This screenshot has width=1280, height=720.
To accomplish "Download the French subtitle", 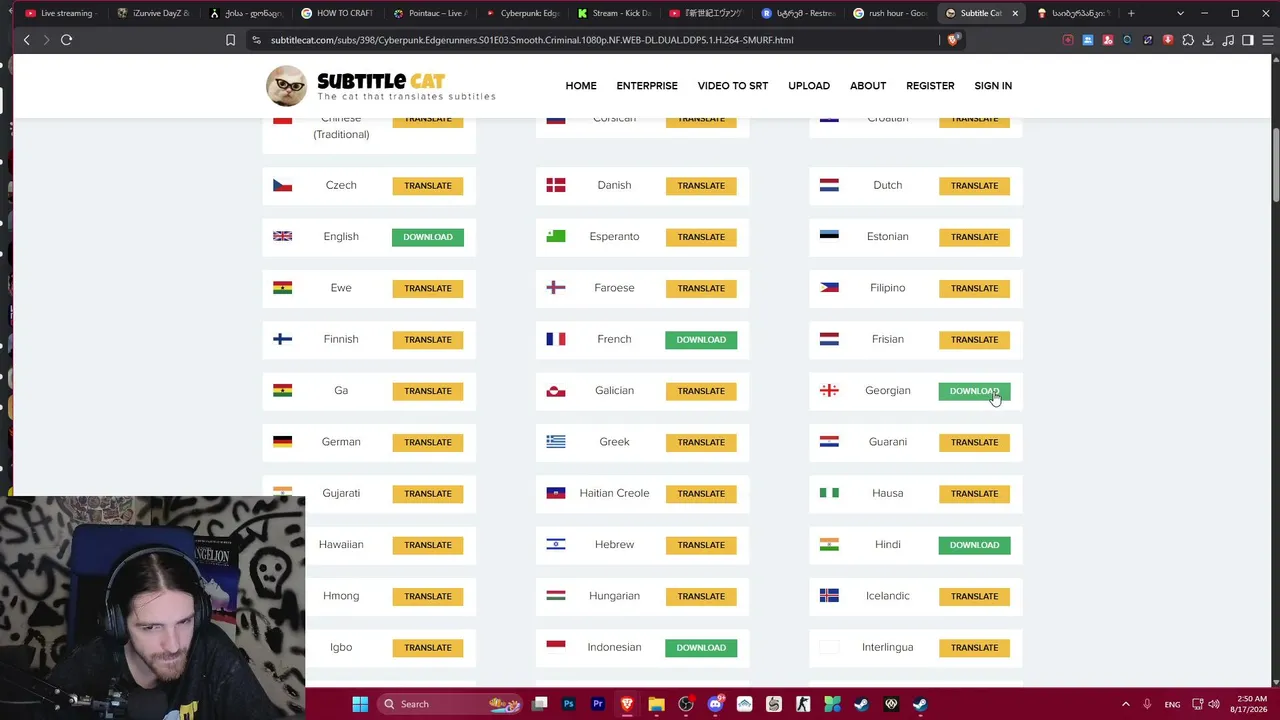I will (x=701, y=340).
